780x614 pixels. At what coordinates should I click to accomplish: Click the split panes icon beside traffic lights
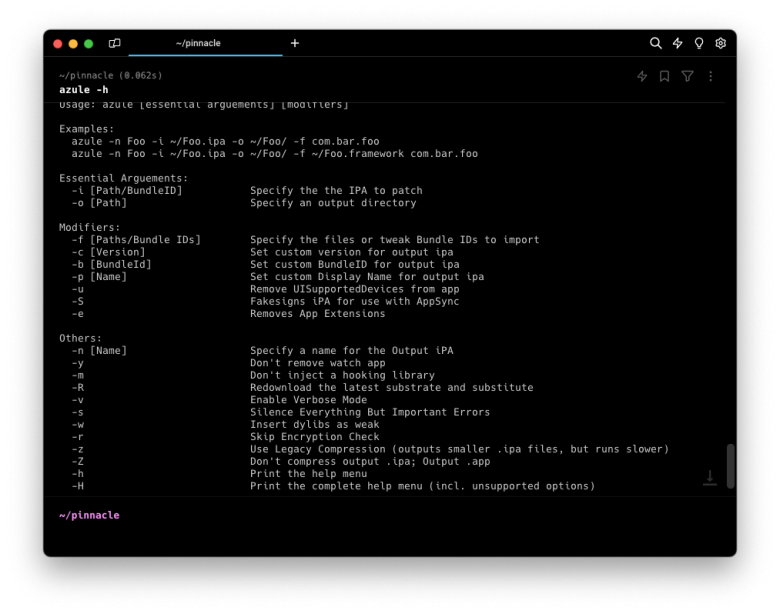114,43
